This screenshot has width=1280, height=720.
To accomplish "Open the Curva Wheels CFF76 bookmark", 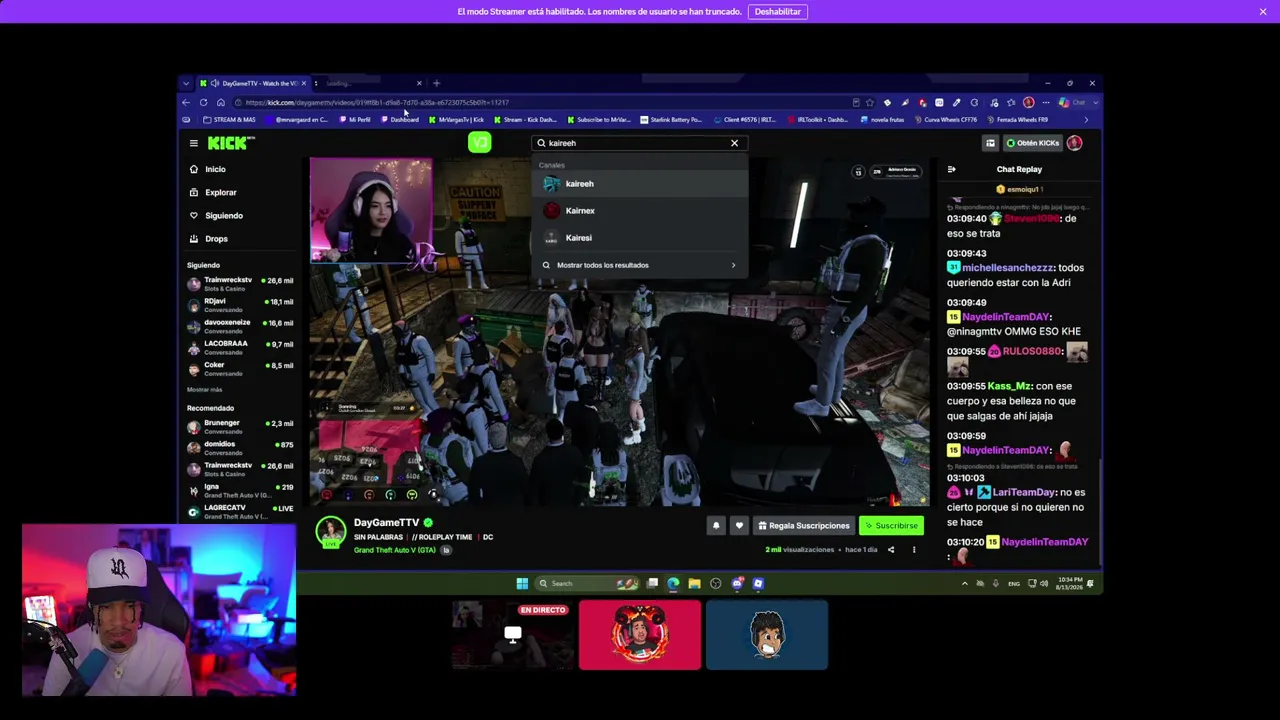I will click(x=946, y=120).
